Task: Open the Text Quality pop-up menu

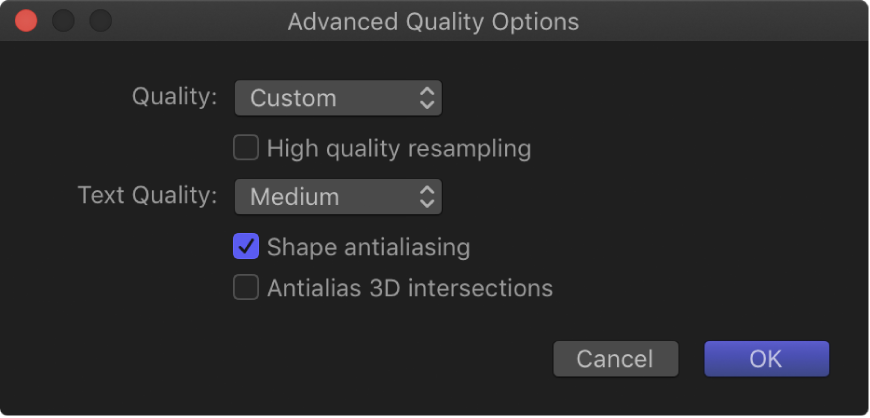Action: tap(337, 197)
